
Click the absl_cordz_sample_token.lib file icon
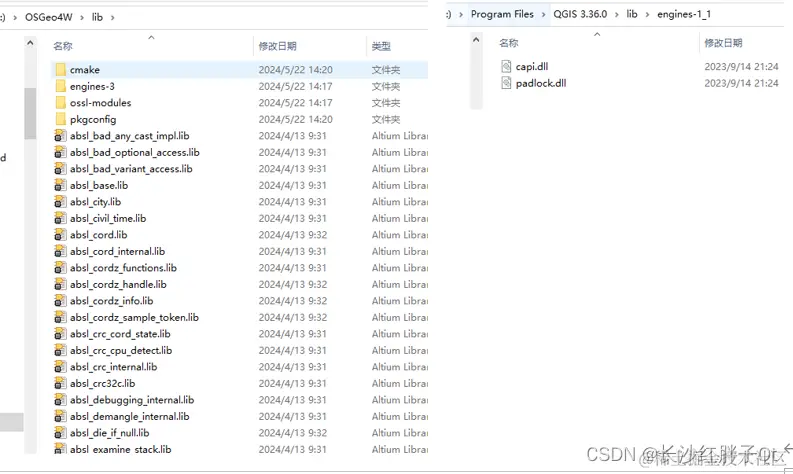tap(60, 318)
